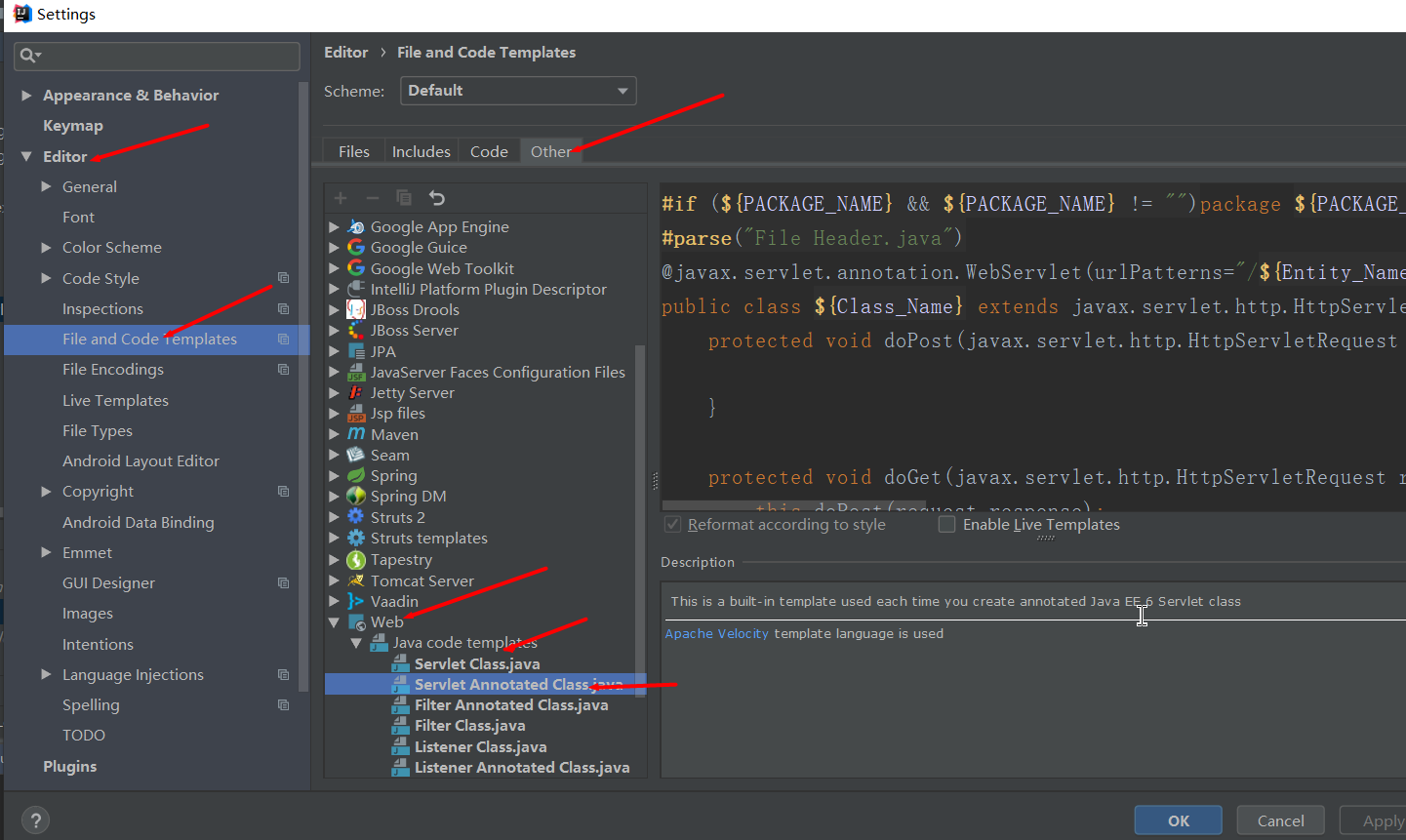Click the settings search field
This screenshot has width=1406, height=840.
tap(166, 56)
